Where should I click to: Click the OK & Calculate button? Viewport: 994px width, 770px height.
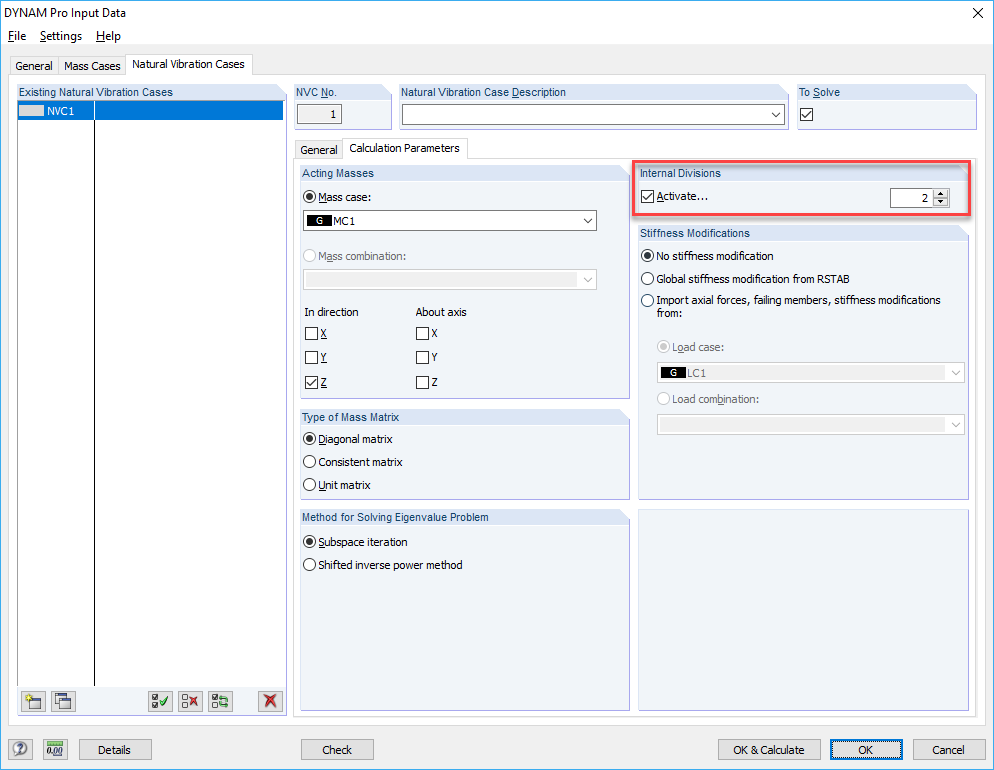click(769, 750)
